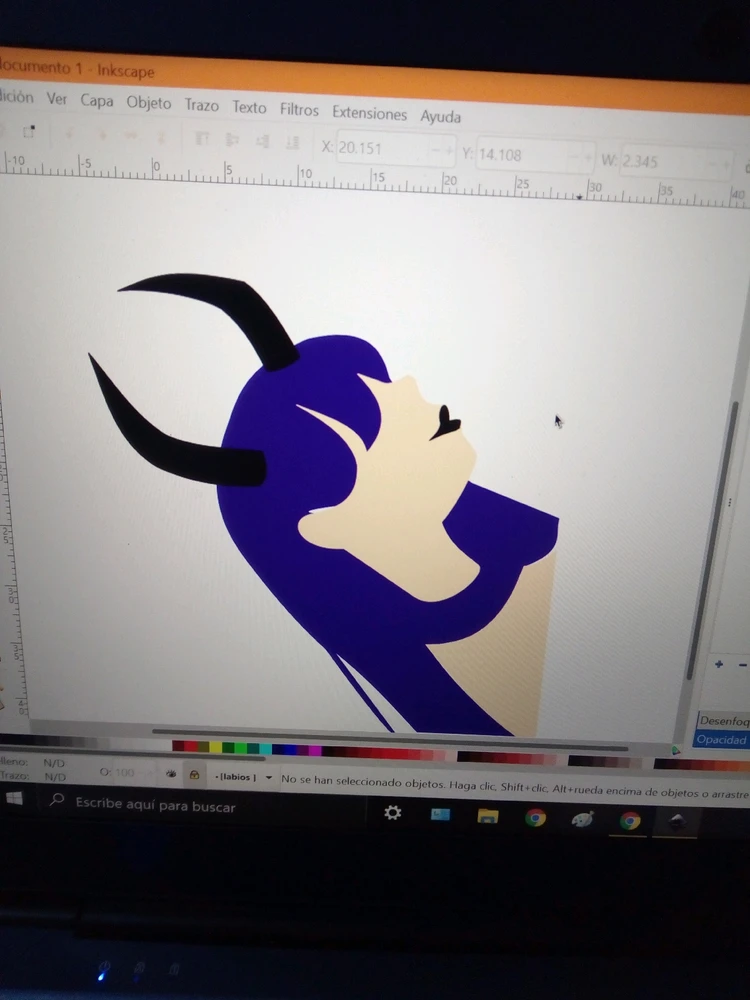This screenshot has height=1000, width=750.
Task: Open the paint palette app taskbar icon
Action: (582, 819)
